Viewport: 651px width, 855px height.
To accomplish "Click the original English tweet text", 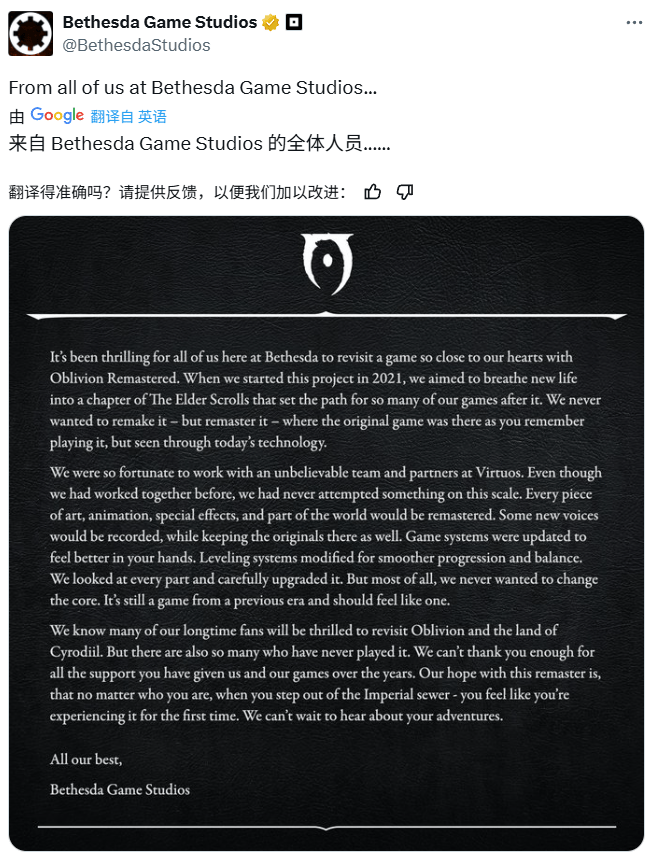I will coord(193,88).
